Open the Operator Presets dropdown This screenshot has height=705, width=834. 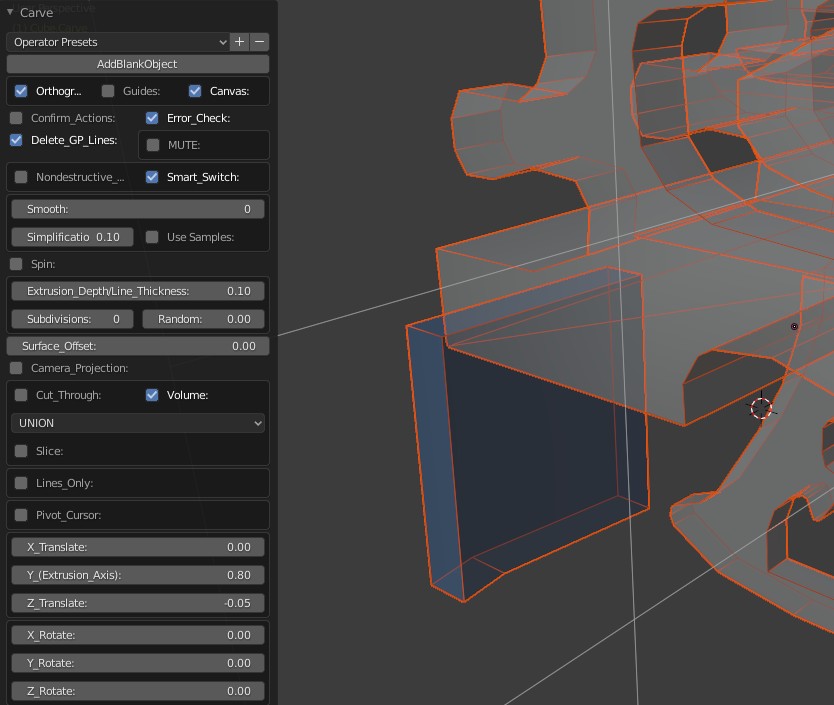[118, 42]
